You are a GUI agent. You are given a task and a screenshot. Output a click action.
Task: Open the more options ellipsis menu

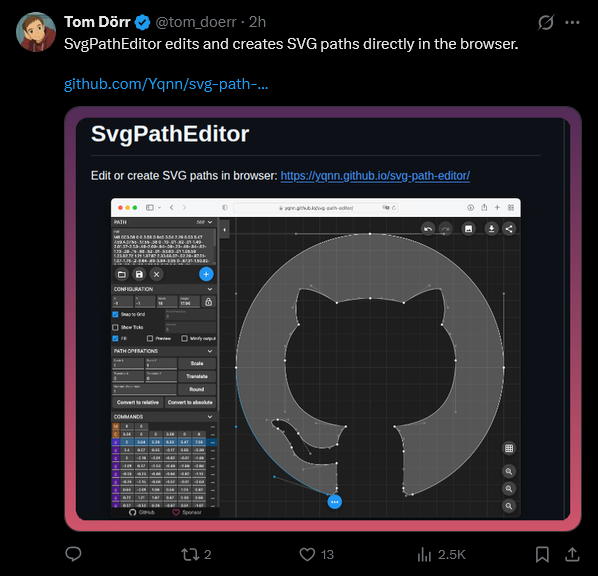click(x=572, y=23)
